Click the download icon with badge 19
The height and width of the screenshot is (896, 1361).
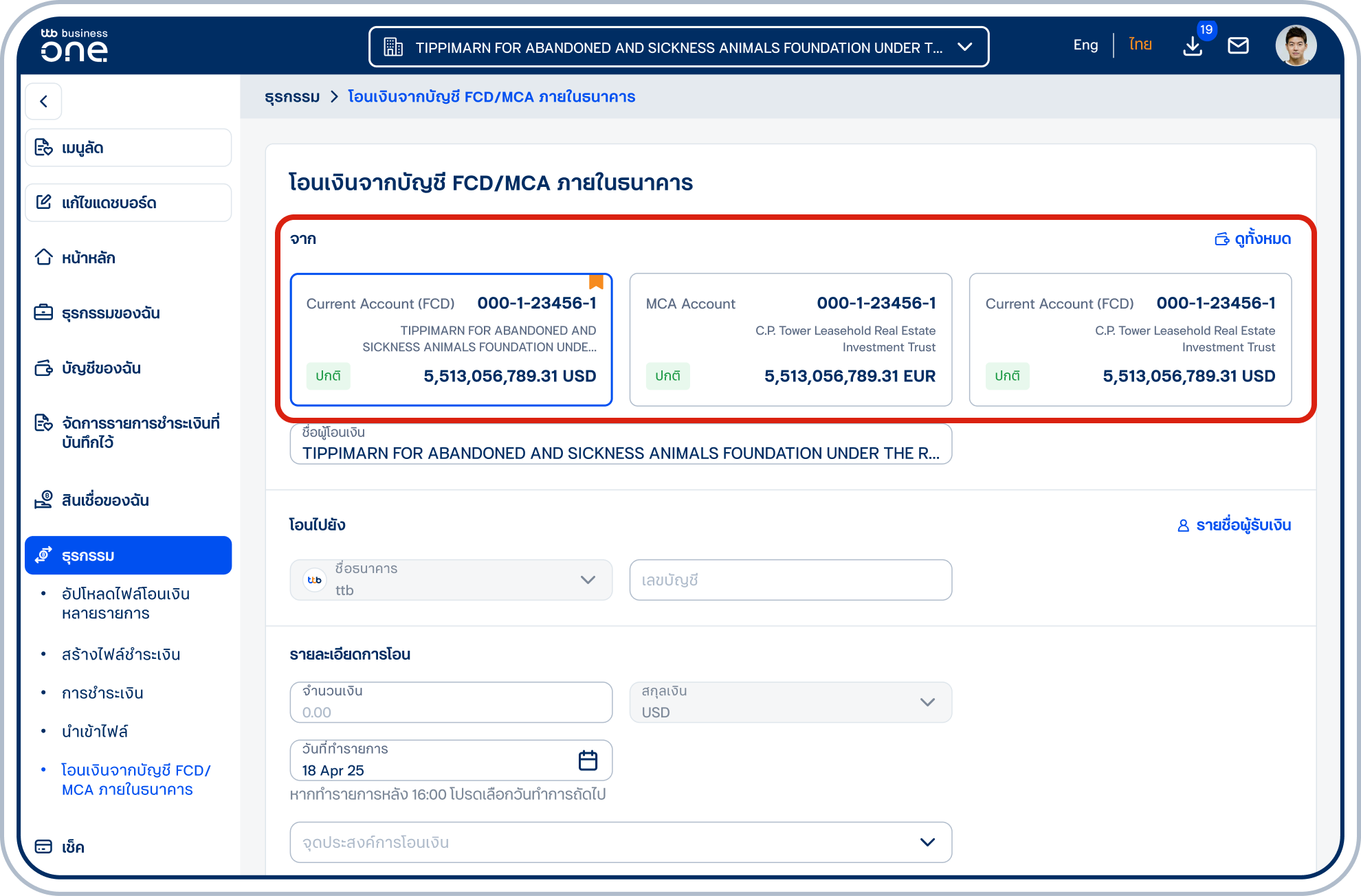pos(1193,46)
